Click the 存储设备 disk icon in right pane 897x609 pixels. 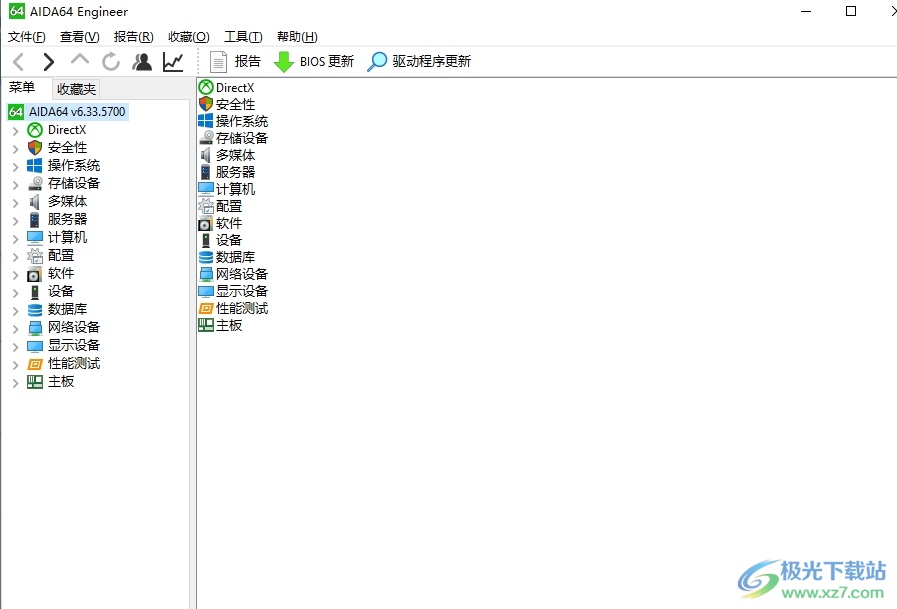click(206, 138)
